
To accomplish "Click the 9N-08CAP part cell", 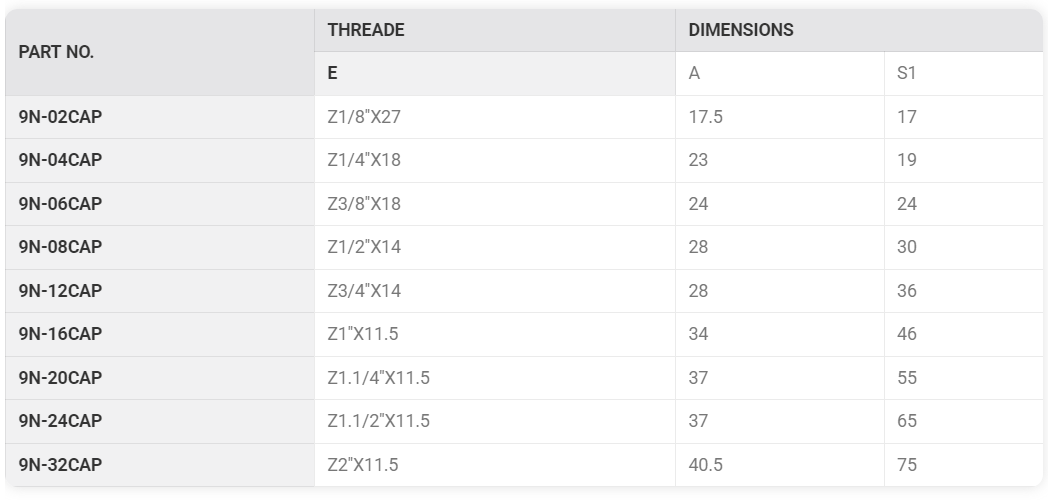I will click(x=160, y=248).
